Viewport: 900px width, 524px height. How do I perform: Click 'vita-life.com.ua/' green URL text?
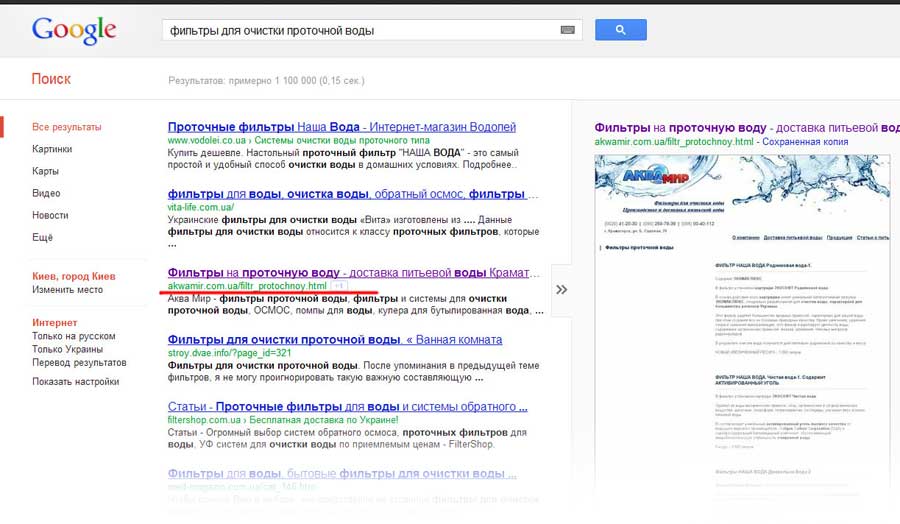201,207
